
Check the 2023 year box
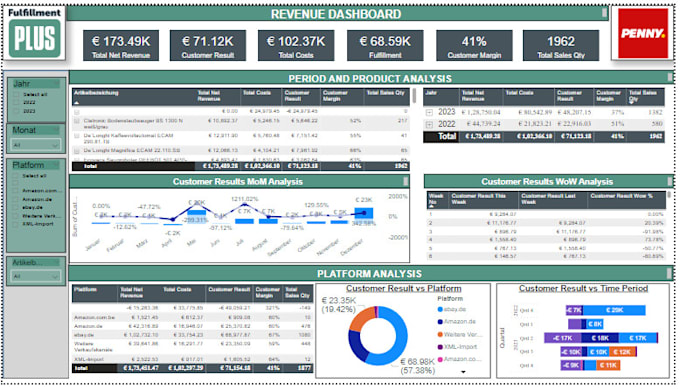pos(16,111)
